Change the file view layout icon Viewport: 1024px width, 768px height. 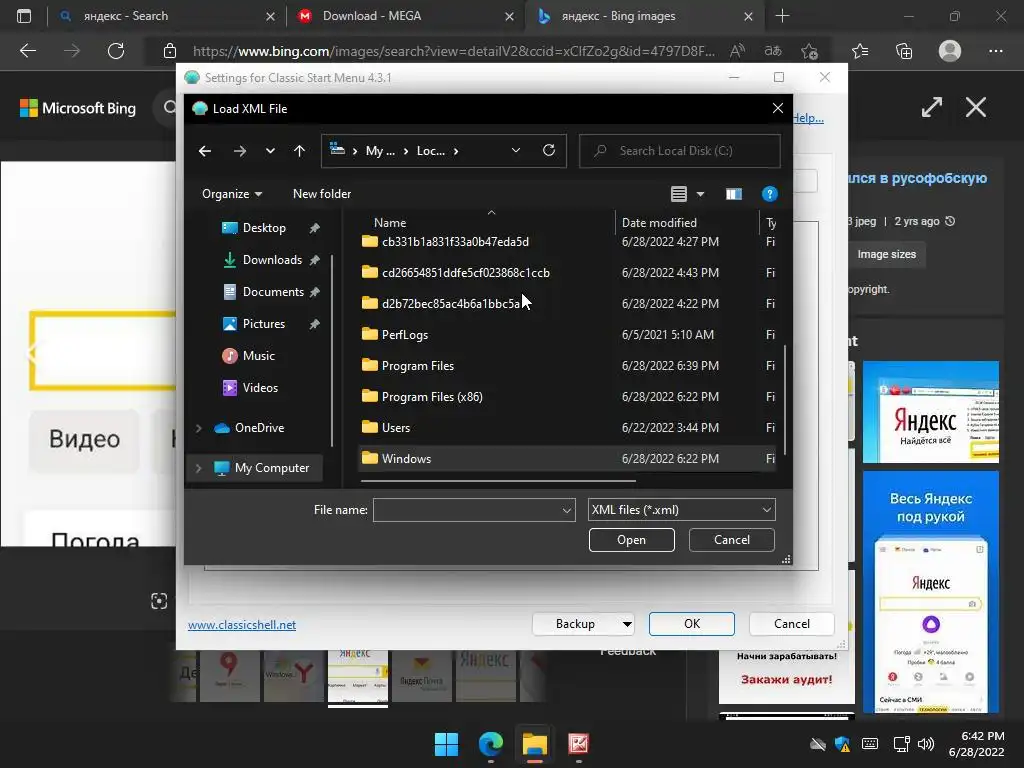pos(679,194)
